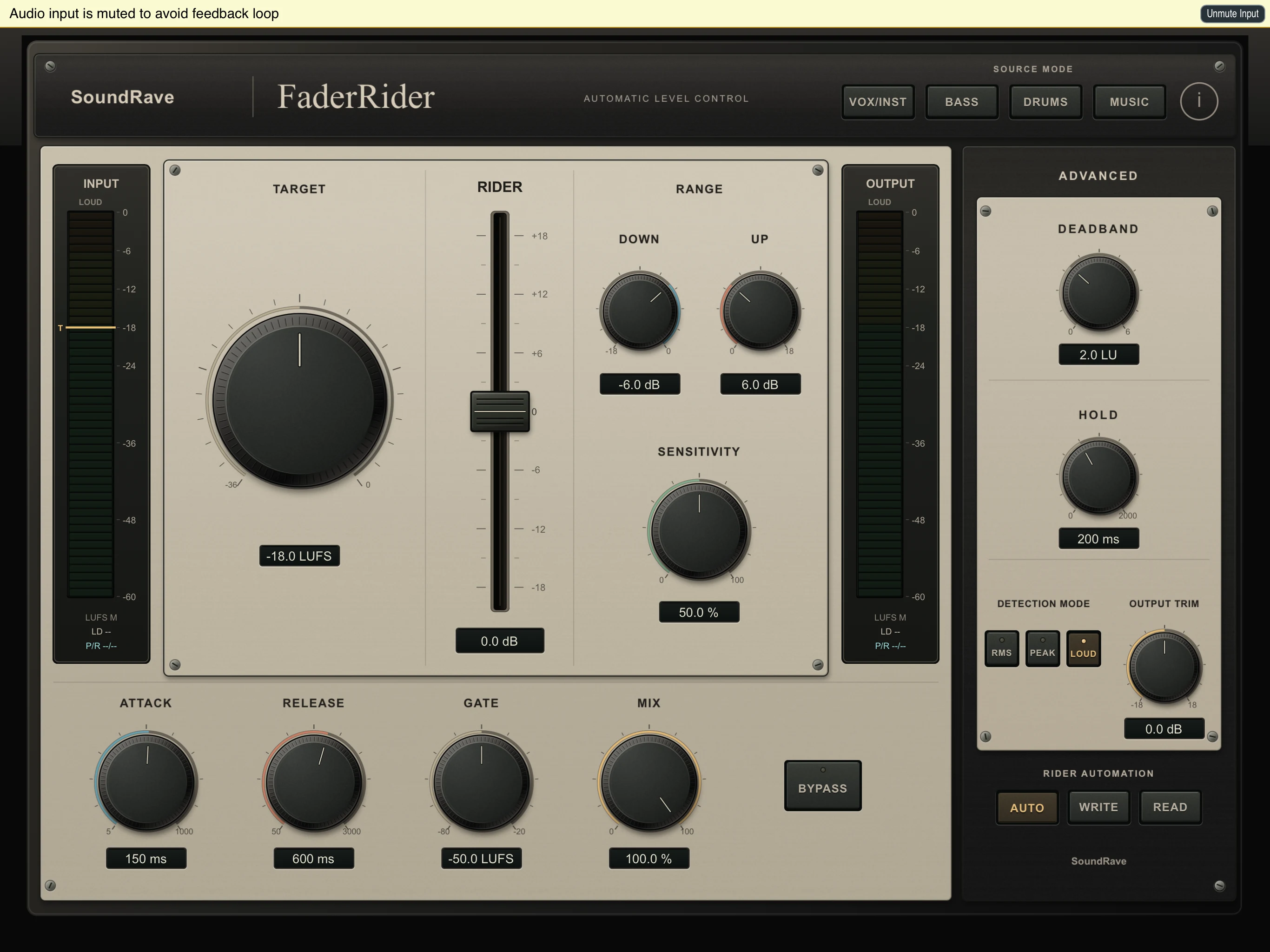This screenshot has height=952, width=1270.
Task: Toggle the BYPASS button
Action: click(x=822, y=786)
